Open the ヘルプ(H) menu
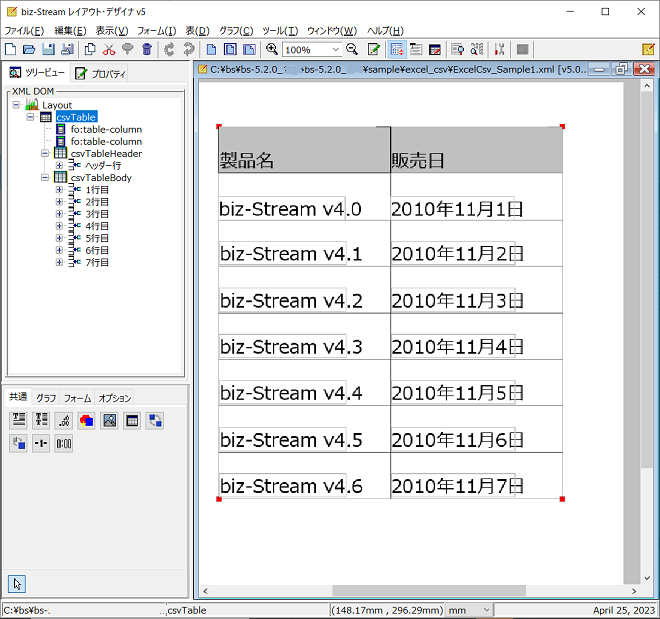 tap(385, 31)
